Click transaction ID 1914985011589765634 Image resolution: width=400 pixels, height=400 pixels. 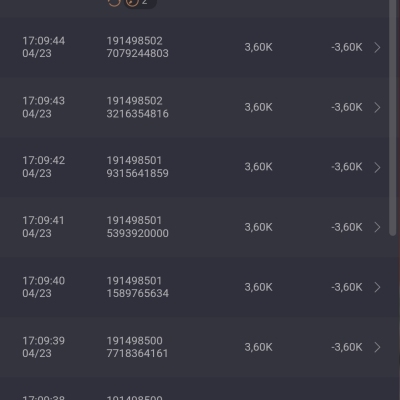point(137,287)
